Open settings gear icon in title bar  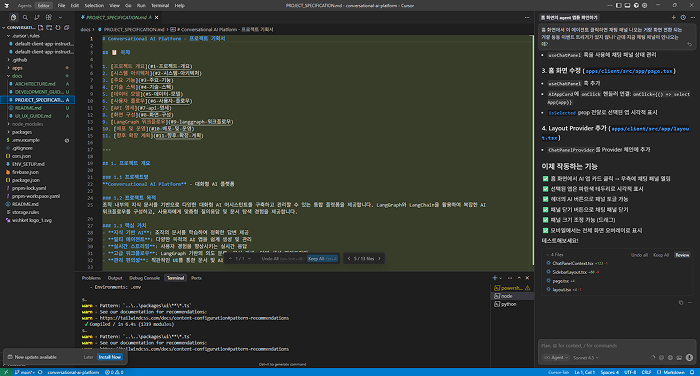point(645,5)
